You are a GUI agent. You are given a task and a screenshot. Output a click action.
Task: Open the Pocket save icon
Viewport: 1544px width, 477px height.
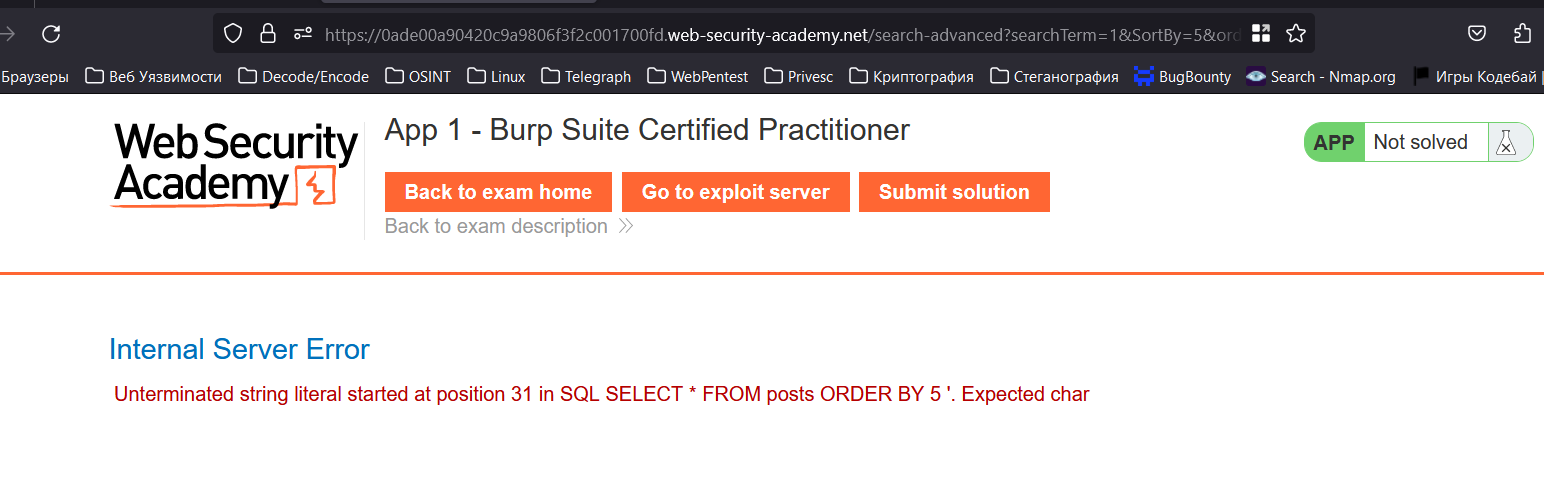tap(1476, 34)
